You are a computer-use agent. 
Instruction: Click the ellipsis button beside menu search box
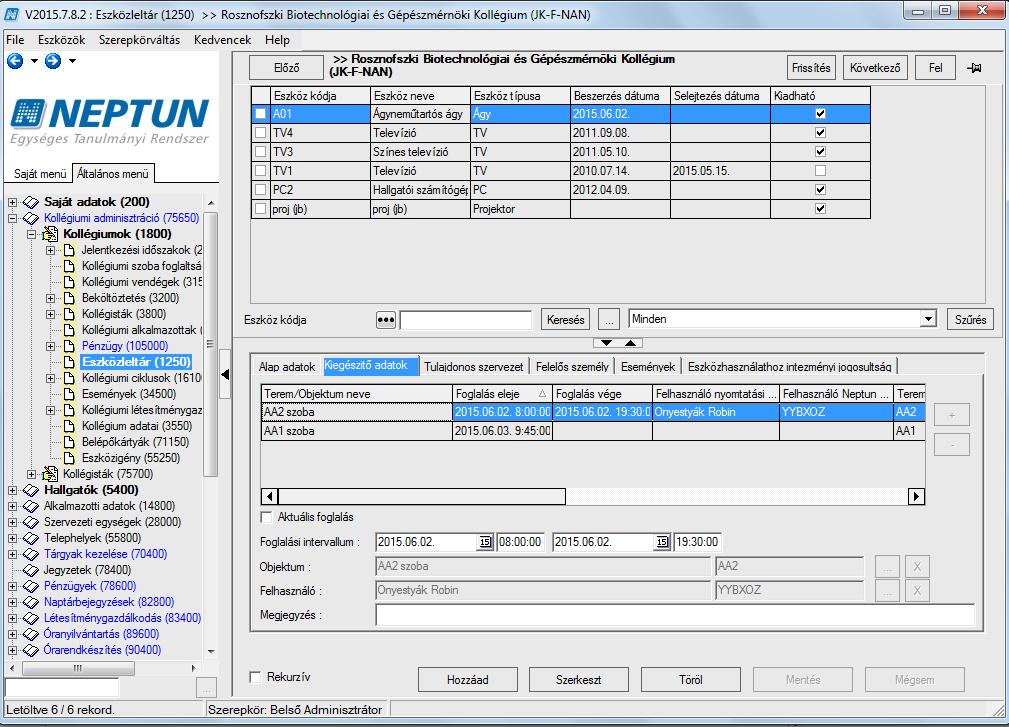[206, 688]
